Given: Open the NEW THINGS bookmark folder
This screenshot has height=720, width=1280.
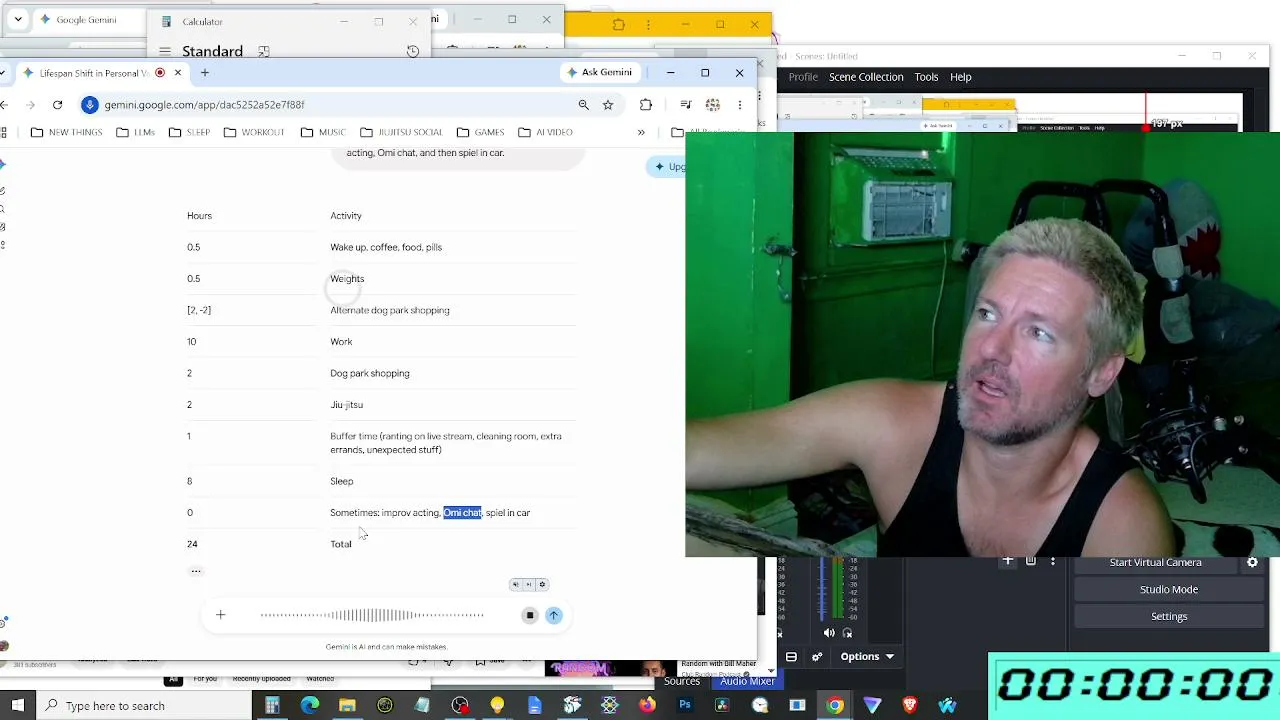Looking at the screenshot, I should pos(67,132).
